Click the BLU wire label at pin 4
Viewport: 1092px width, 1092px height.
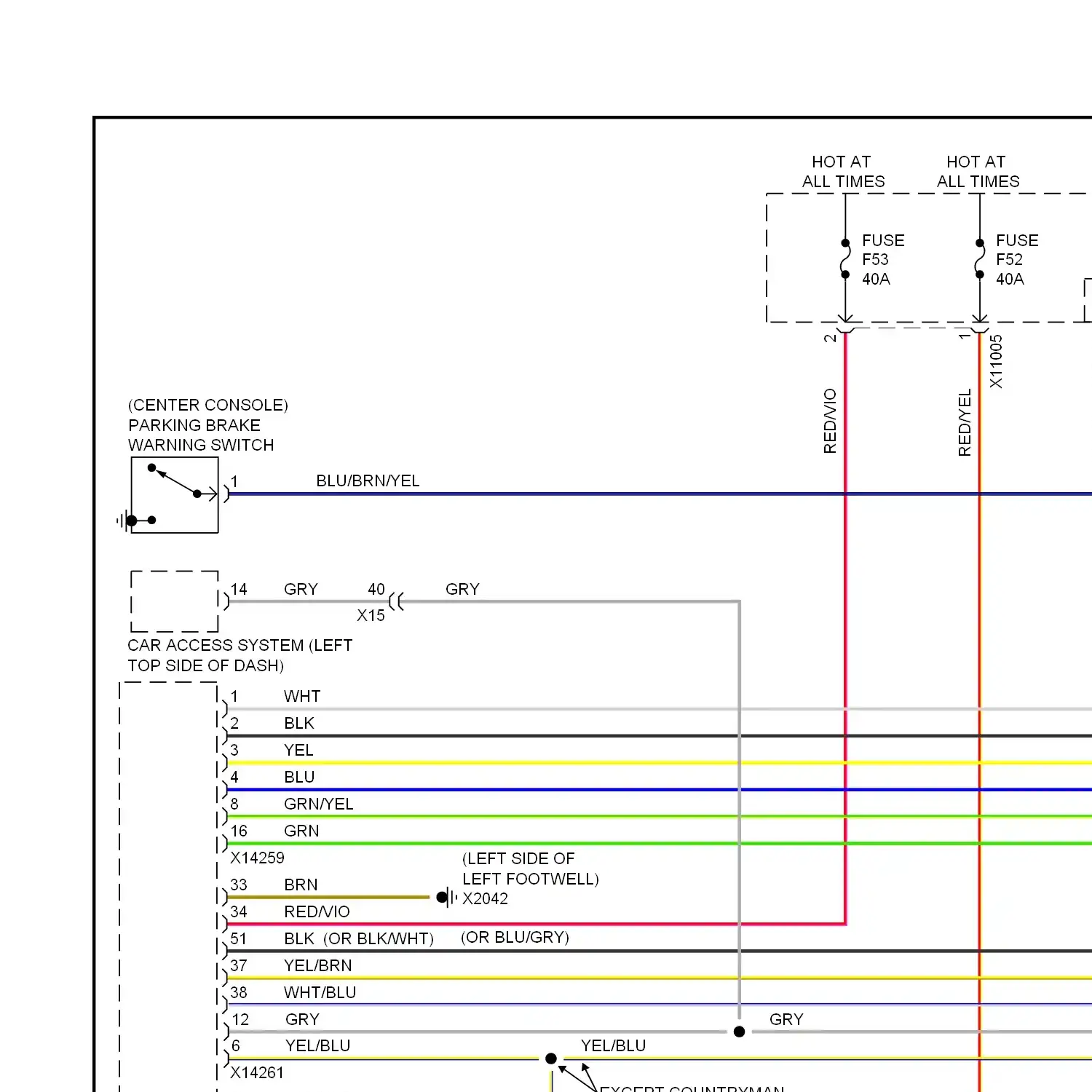(299, 778)
